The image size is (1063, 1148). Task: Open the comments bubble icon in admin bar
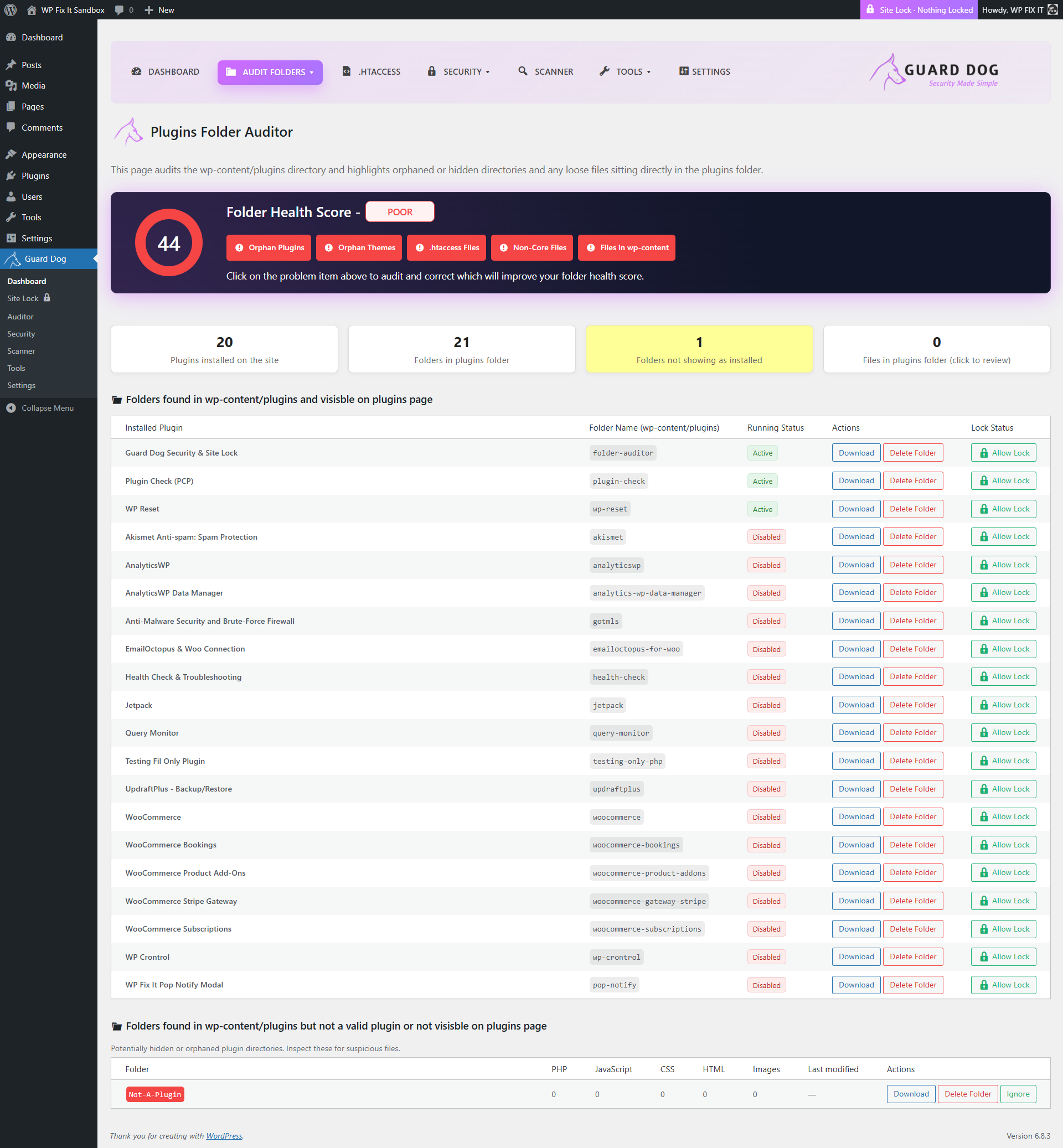119,10
